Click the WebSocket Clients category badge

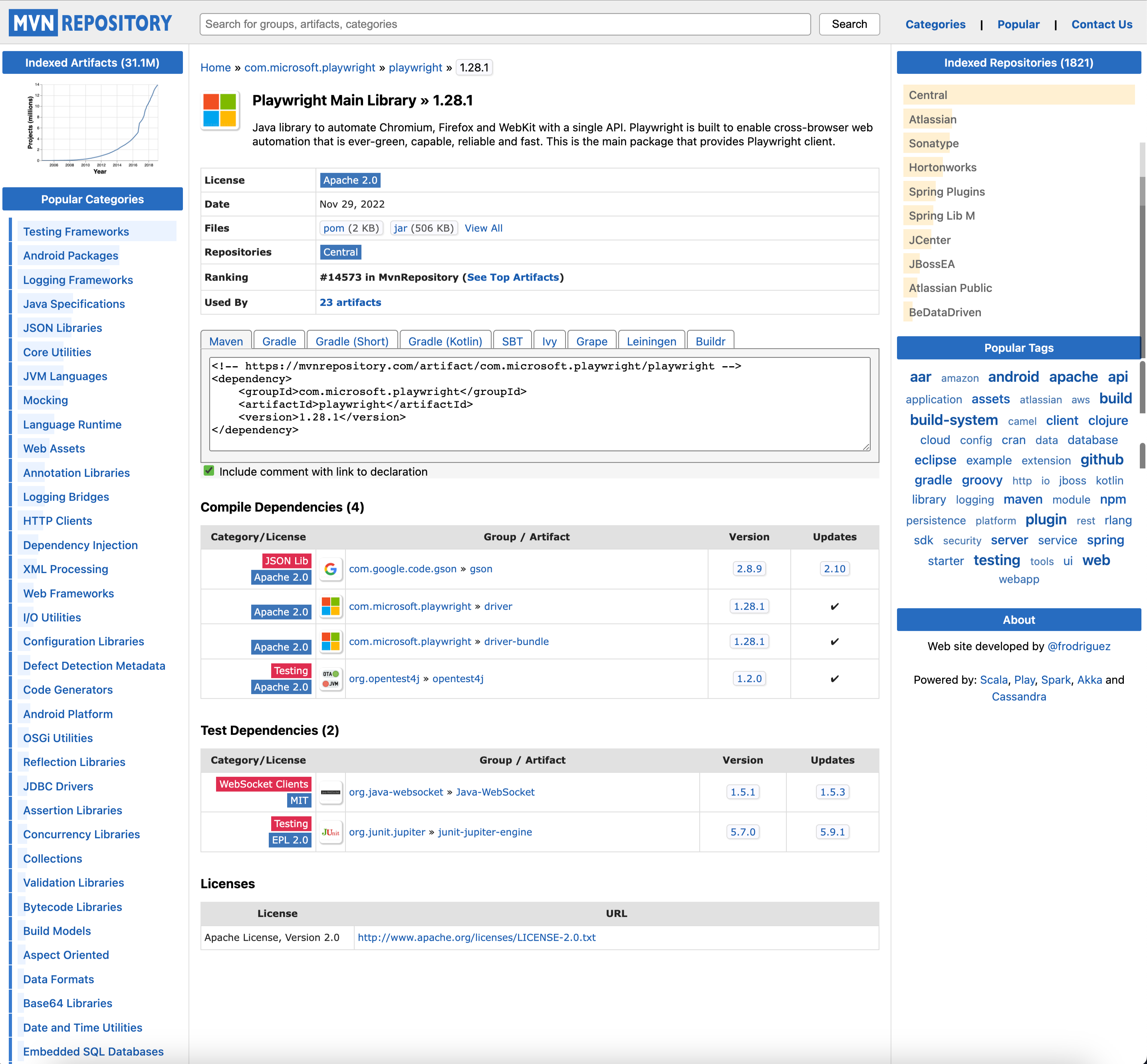pyautogui.click(x=263, y=784)
